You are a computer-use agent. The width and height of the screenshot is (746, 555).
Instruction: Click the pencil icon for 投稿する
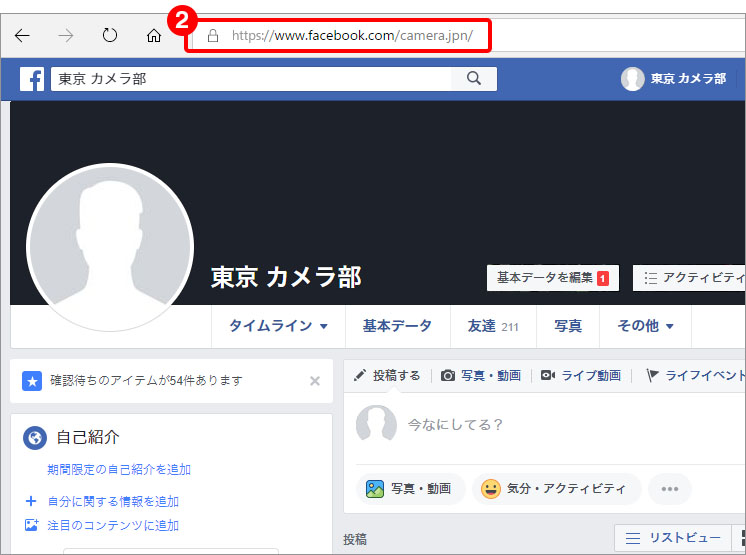[360, 375]
